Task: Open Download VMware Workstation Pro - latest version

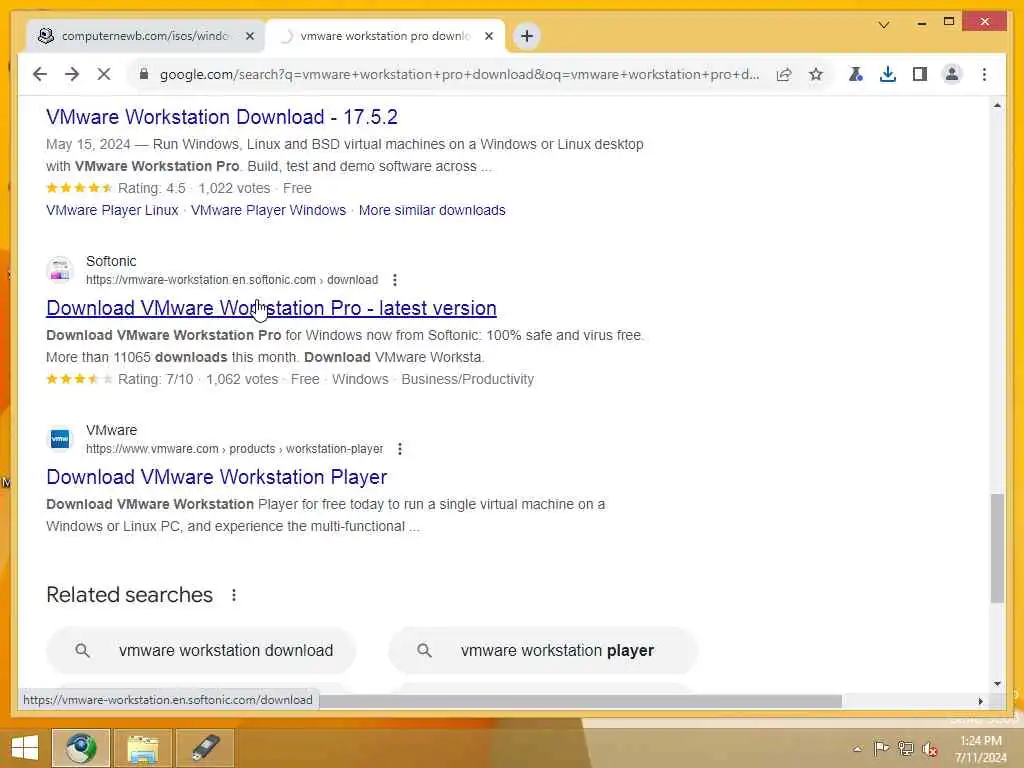Action: (272, 308)
